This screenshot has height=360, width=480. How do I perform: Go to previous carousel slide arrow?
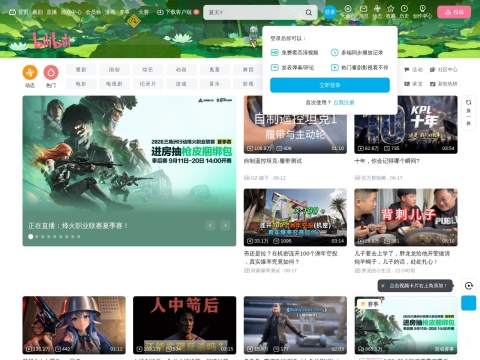coord(210,226)
